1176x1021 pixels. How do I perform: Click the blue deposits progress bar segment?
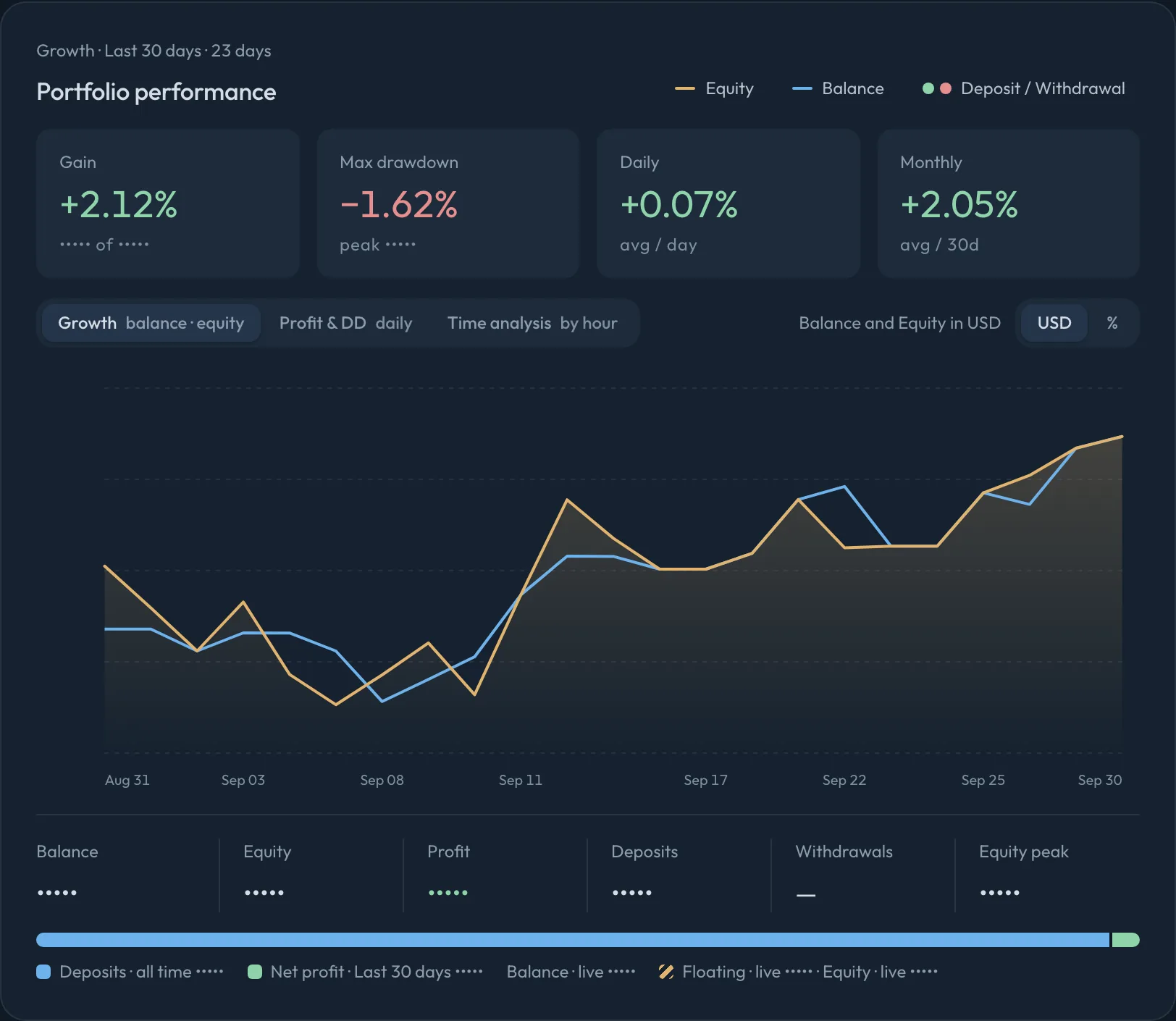click(x=572, y=940)
